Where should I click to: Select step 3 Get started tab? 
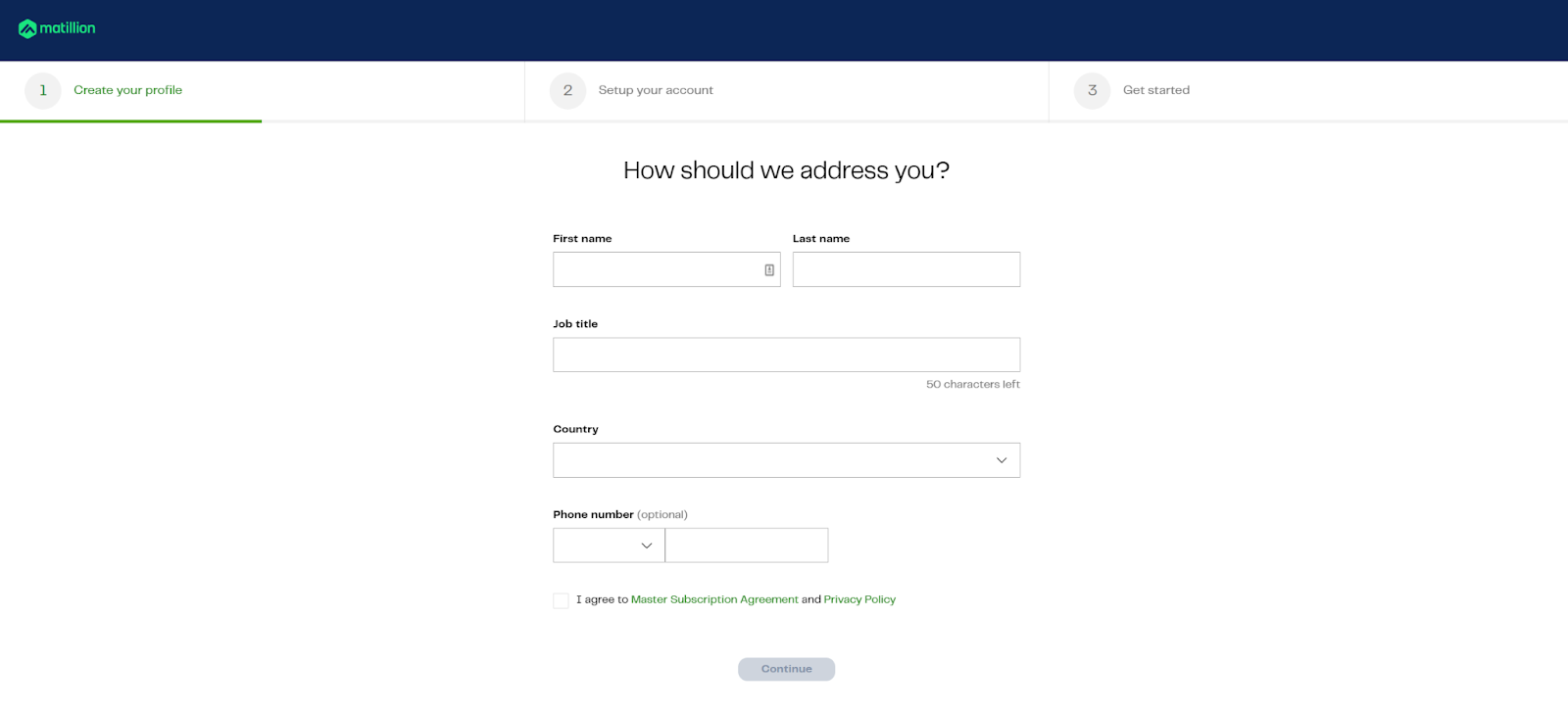click(1308, 91)
